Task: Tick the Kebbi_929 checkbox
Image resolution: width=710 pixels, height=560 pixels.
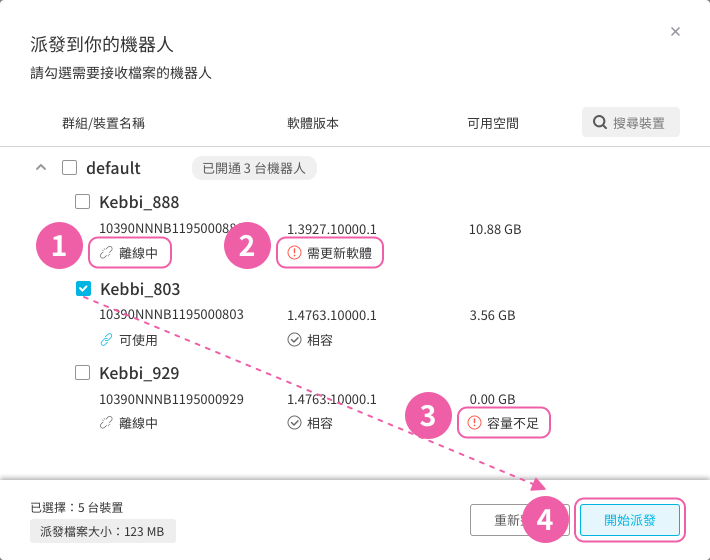Action: coord(82,373)
